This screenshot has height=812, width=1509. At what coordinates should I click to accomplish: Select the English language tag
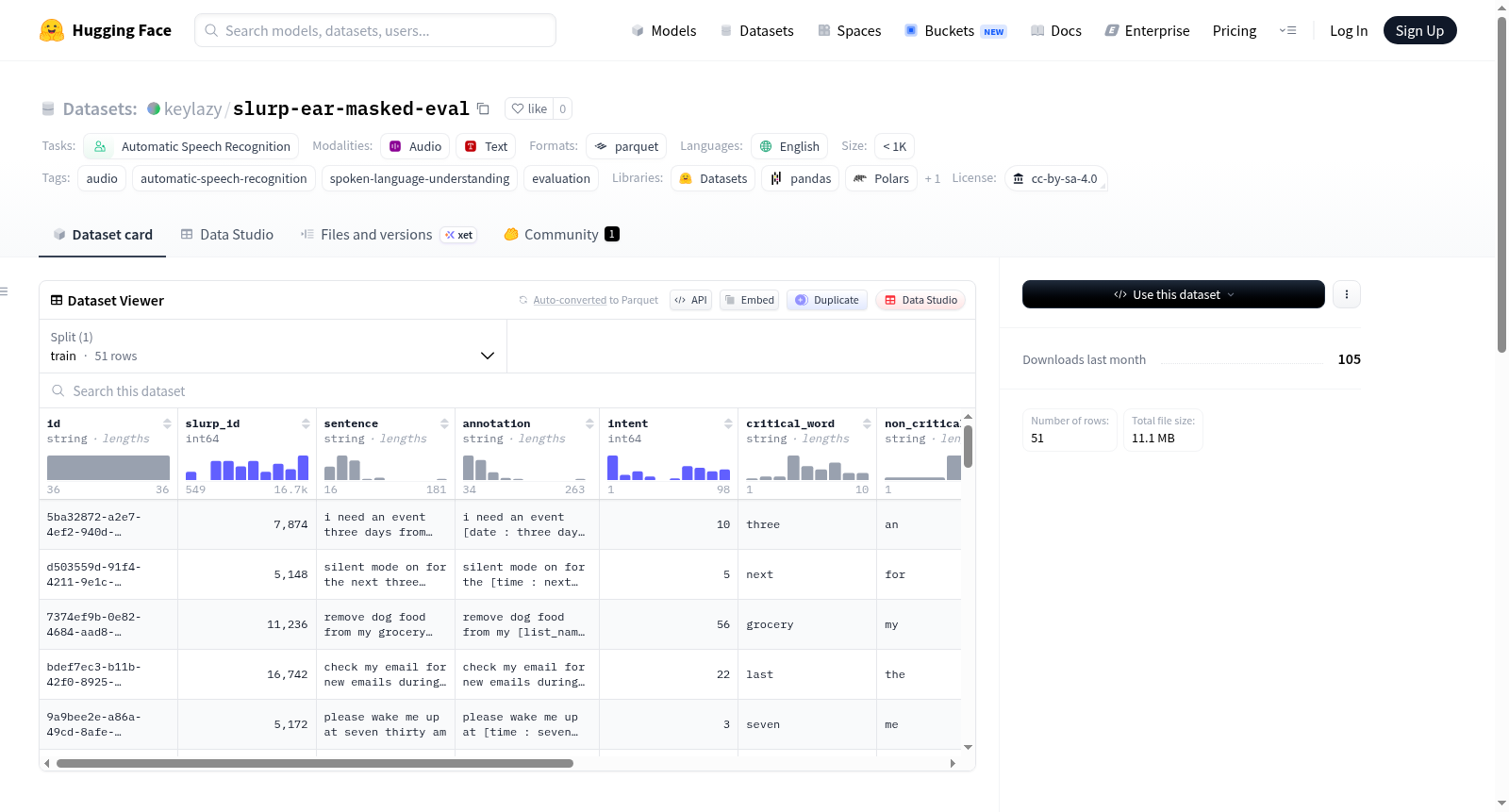789,146
